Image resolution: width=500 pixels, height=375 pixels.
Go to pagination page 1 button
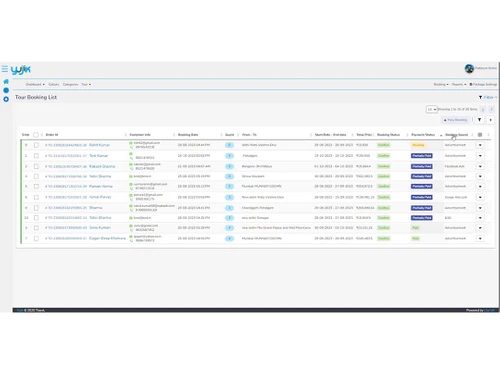483,109
